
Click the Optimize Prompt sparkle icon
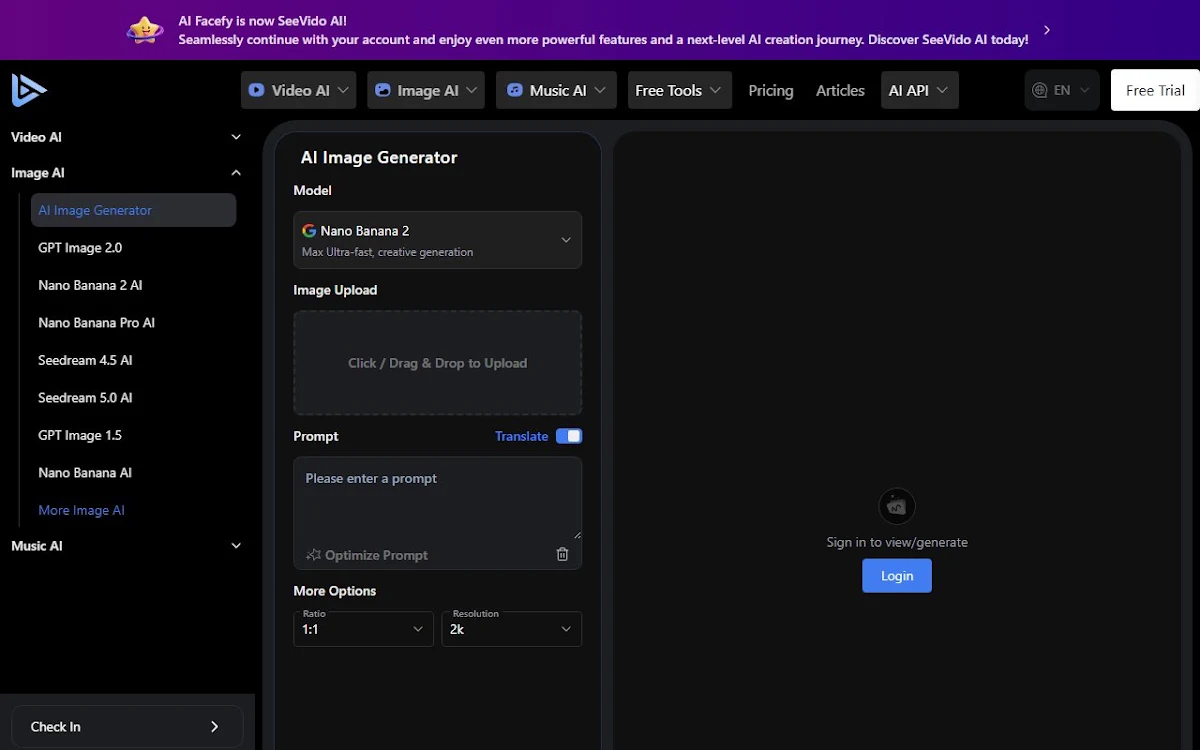(313, 555)
